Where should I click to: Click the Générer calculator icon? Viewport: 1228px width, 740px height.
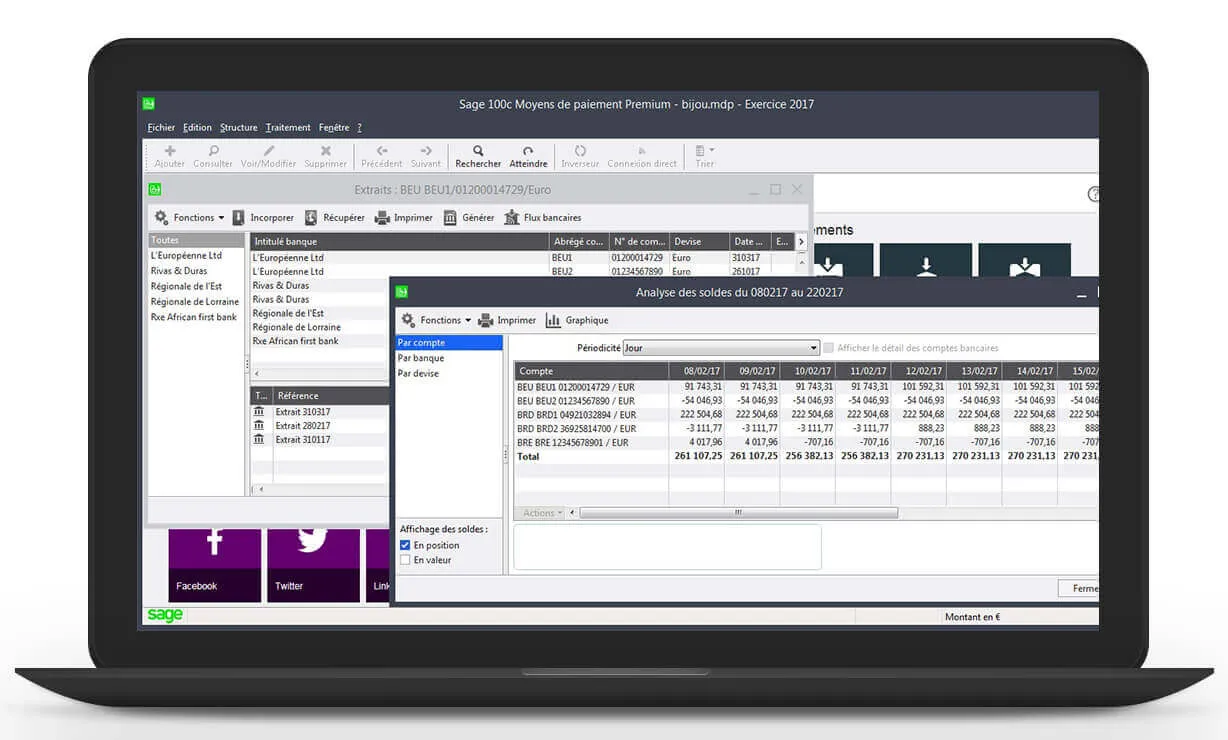click(x=450, y=217)
